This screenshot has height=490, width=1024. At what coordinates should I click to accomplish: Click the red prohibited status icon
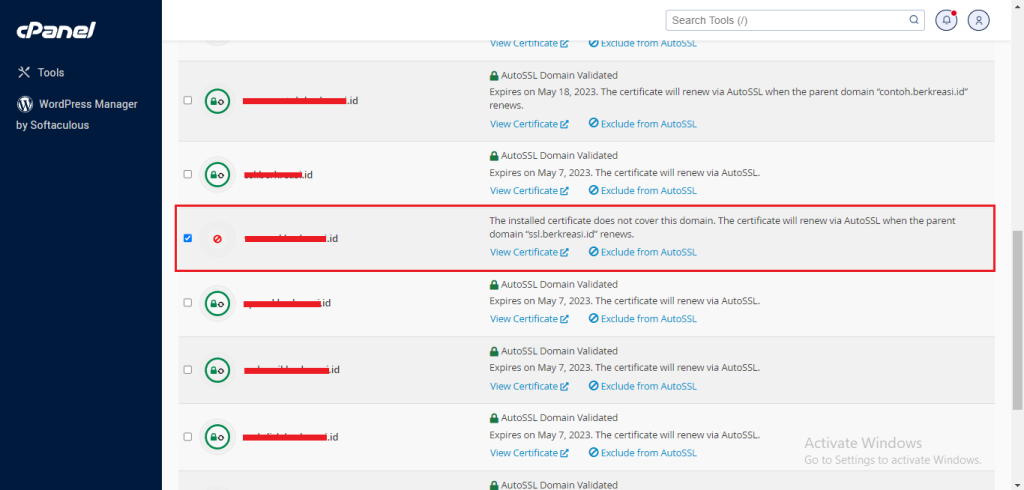pyautogui.click(x=217, y=239)
